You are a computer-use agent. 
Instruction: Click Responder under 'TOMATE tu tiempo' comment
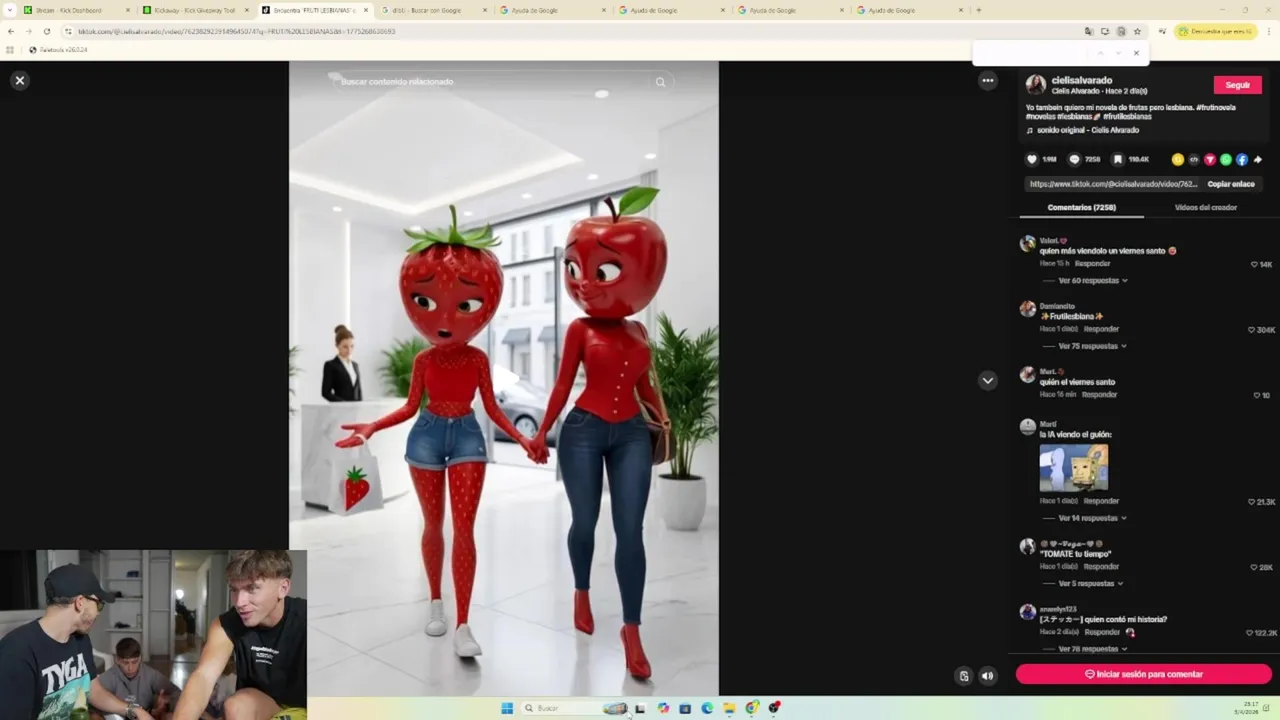(x=1101, y=566)
